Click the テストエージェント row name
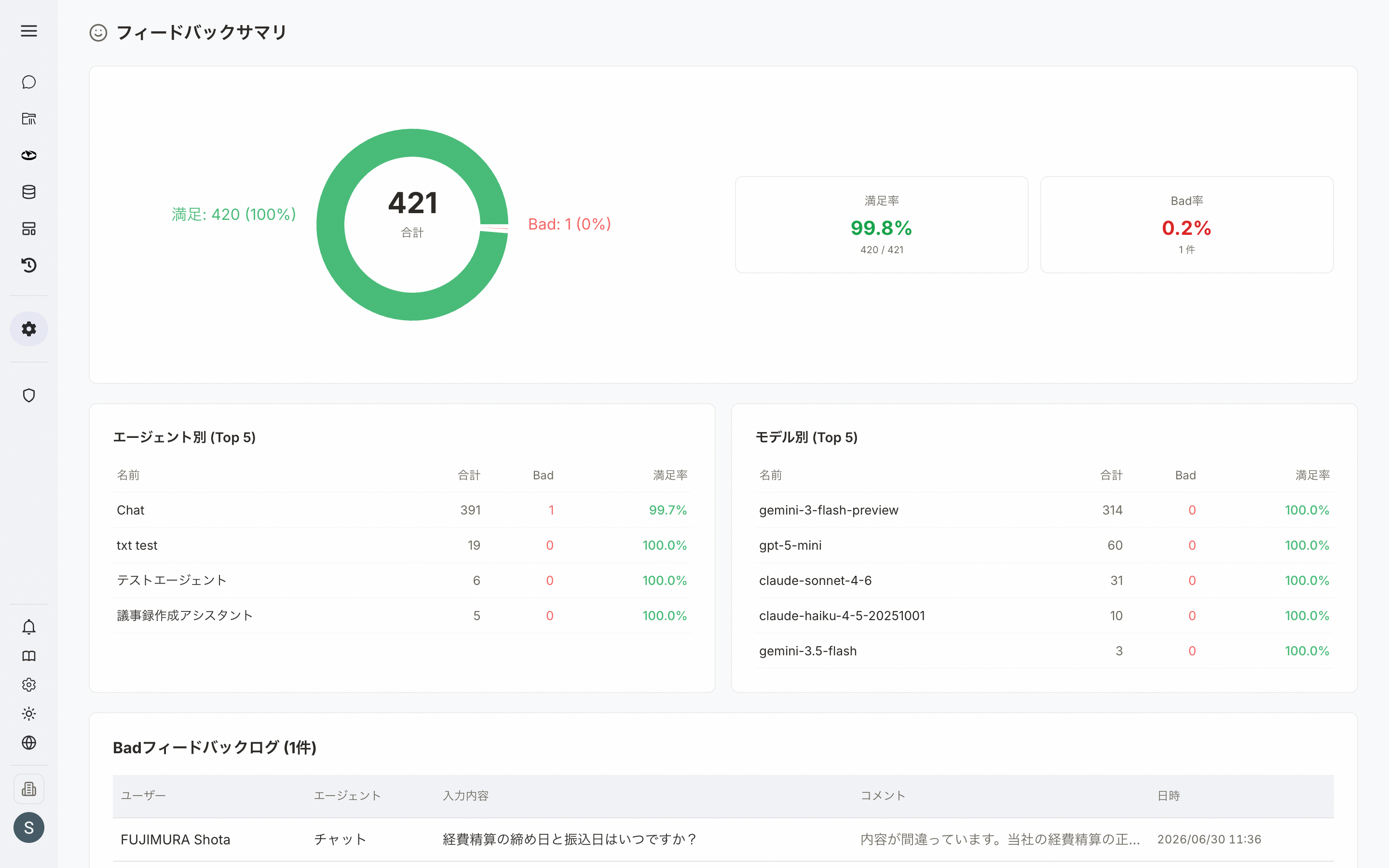1389x868 pixels. (x=172, y=581)
